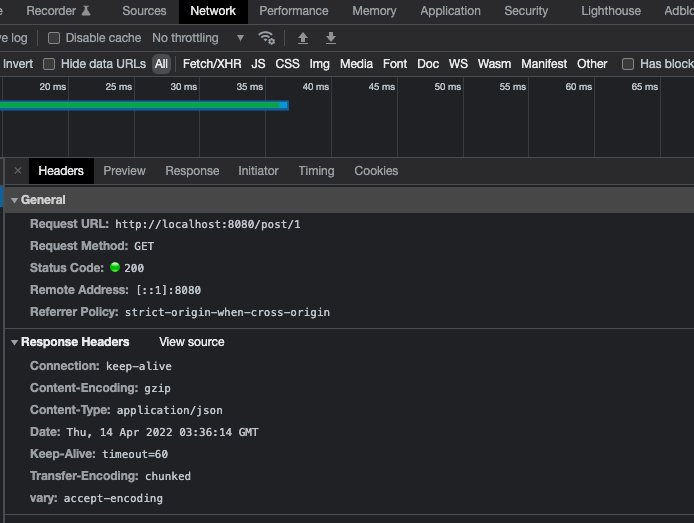The height and width of the screenshot is (523, 694).
Task: Filter requests by WS
Action: point(458,64)
